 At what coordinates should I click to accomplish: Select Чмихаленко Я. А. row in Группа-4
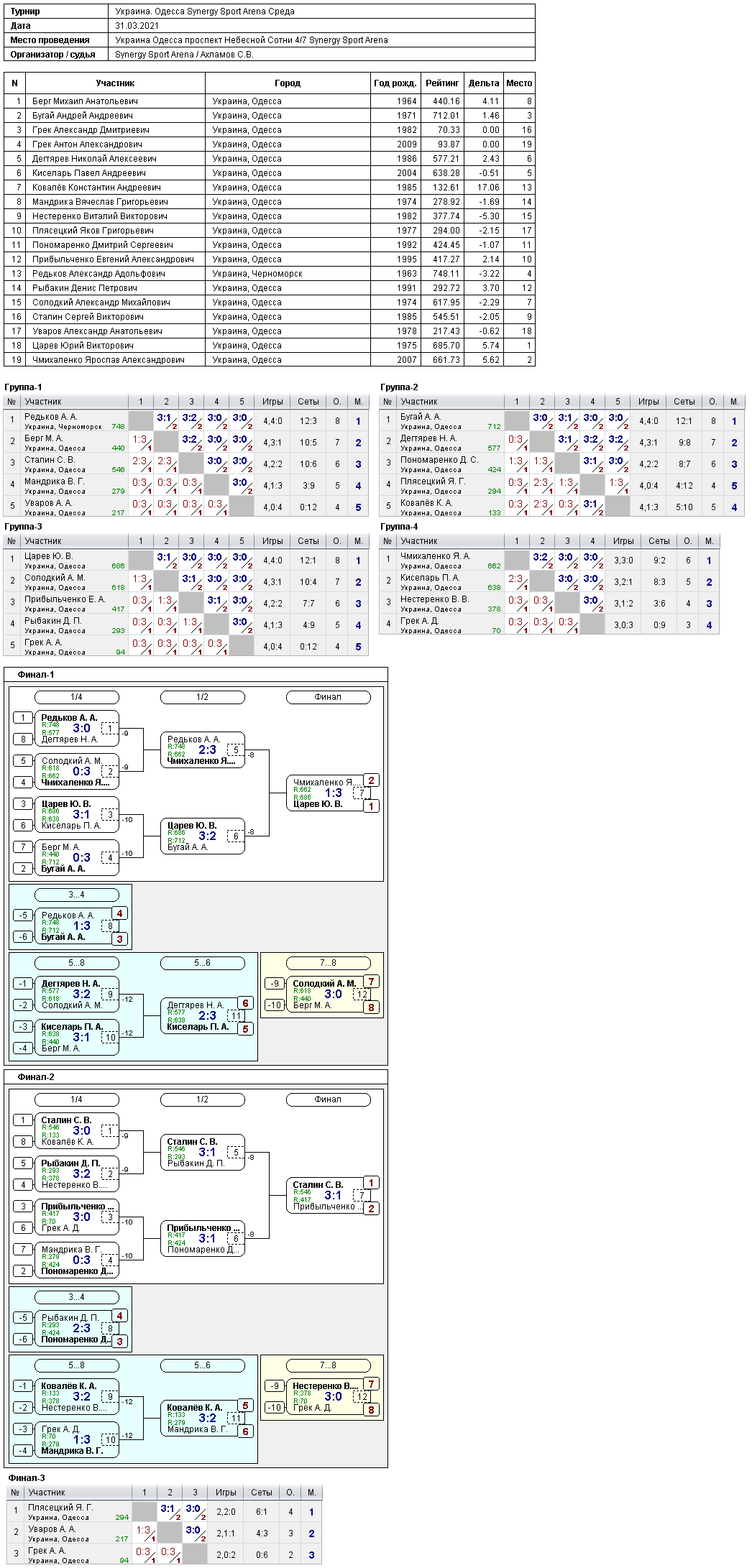[x=549, y=561]
